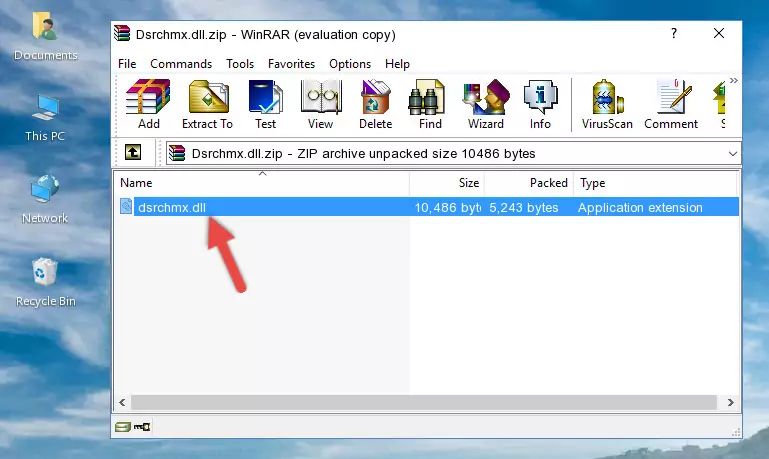This screenshot has width=769, height=459.
Task: Click the password key status icon
Action: click(x=142, y=427)
